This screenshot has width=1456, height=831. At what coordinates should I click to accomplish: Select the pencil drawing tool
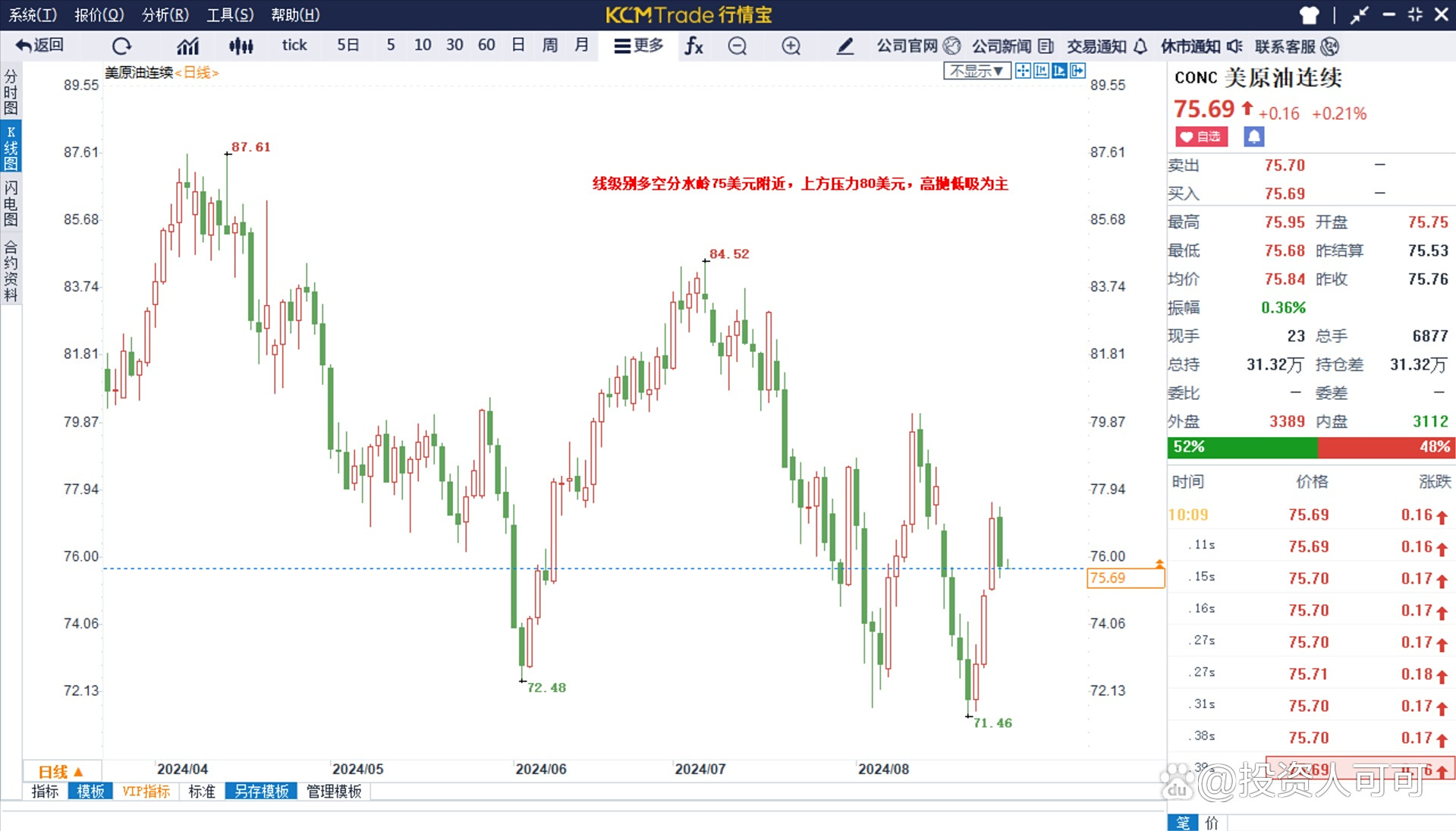coord(844,46)
